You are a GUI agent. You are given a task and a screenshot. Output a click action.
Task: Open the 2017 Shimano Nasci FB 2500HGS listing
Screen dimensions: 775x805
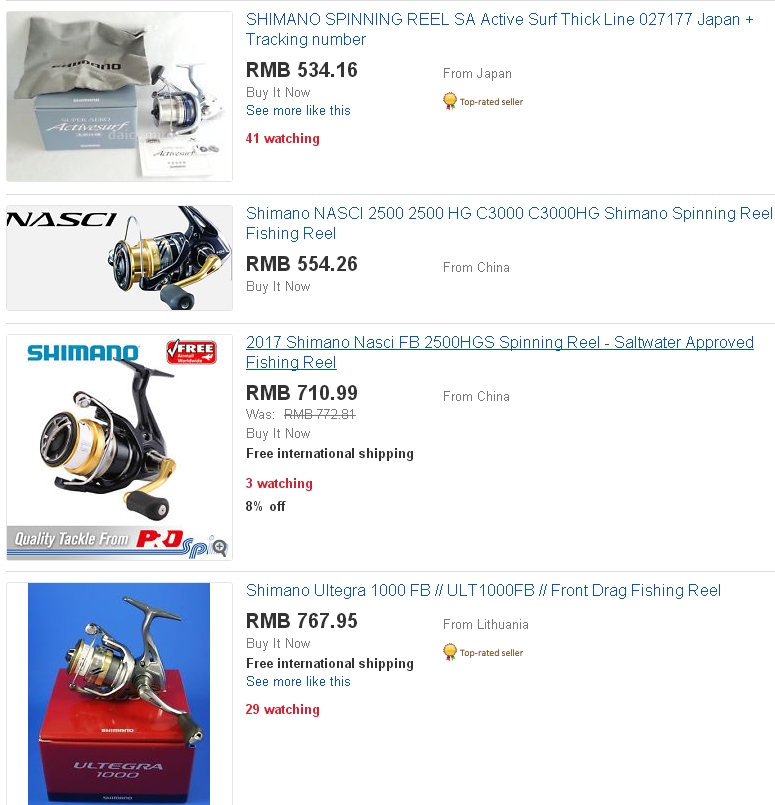pyautogui.click(x=499, y=352)
